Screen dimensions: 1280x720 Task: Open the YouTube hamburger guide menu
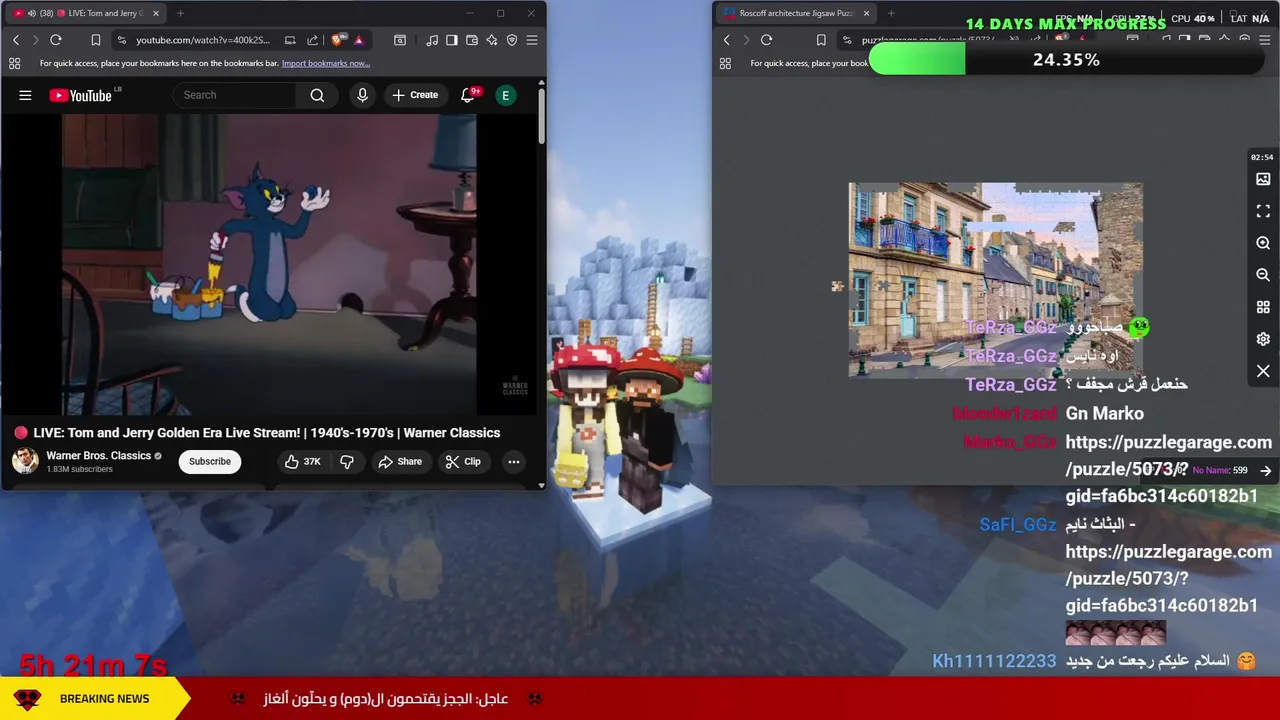pyautogui.click(x=25, y=95)
